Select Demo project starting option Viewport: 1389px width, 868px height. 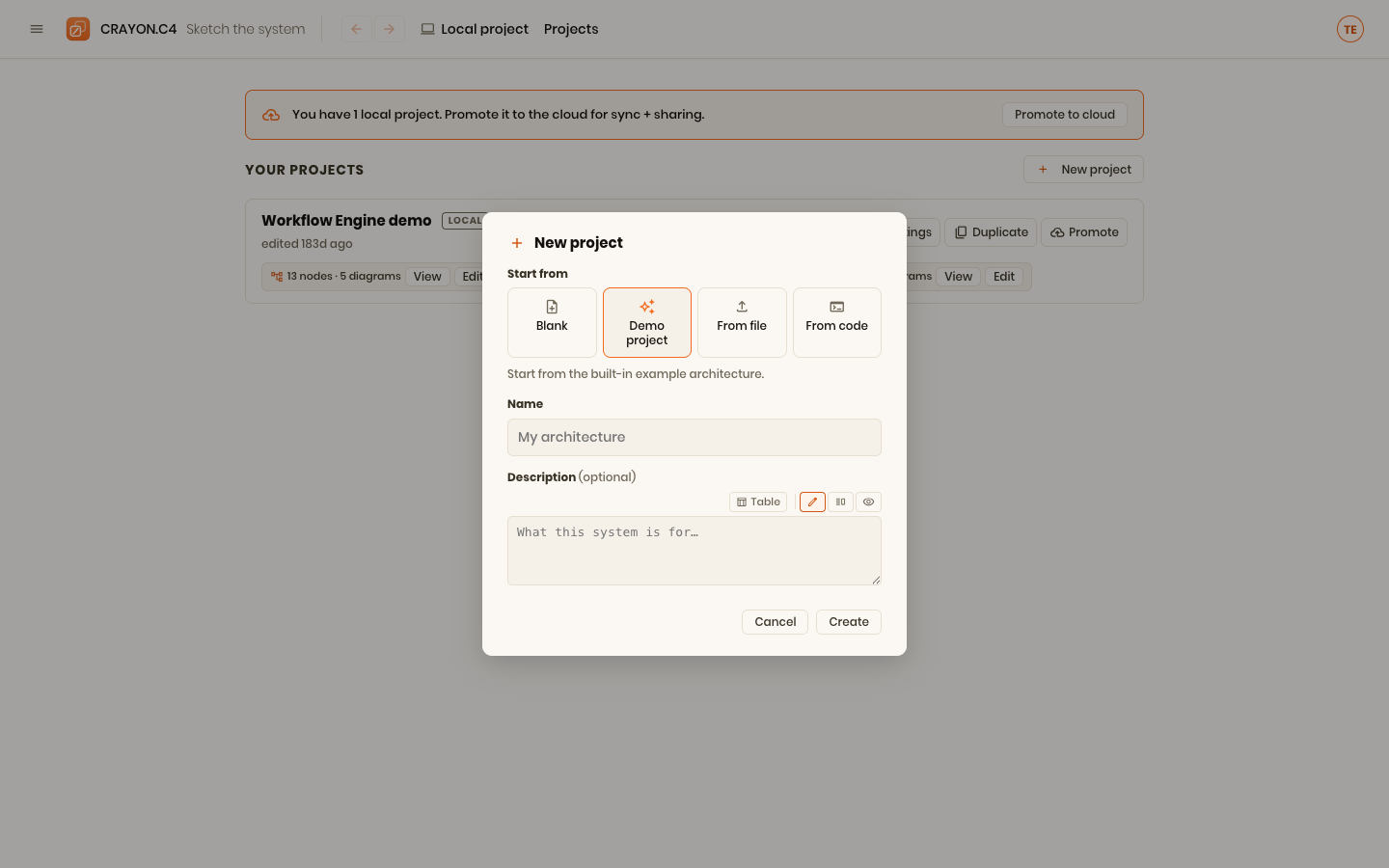pyautogui.click(x=647, y=322)
